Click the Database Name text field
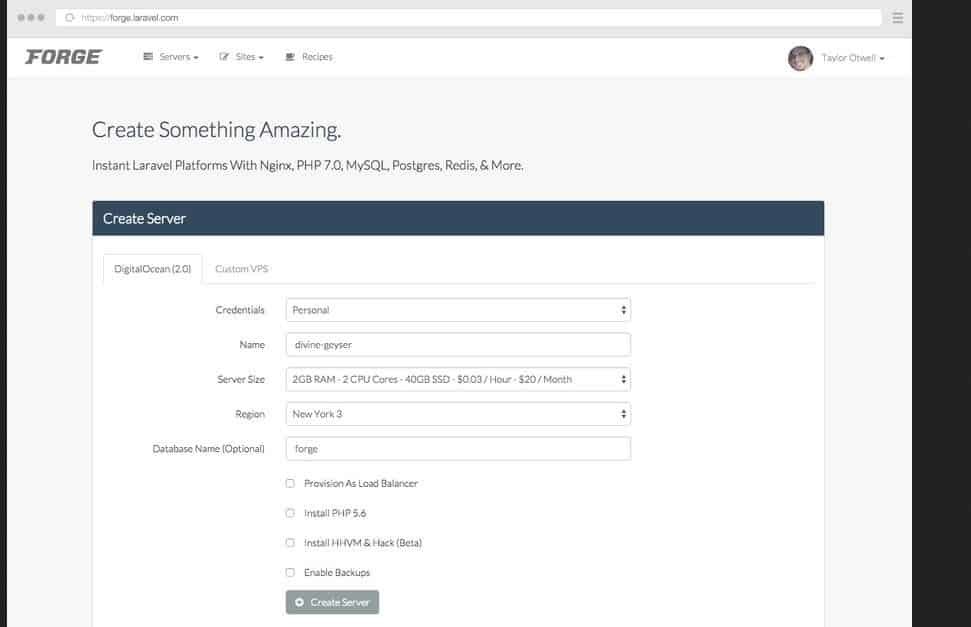 pyautogui.click(x=458, y=449)
